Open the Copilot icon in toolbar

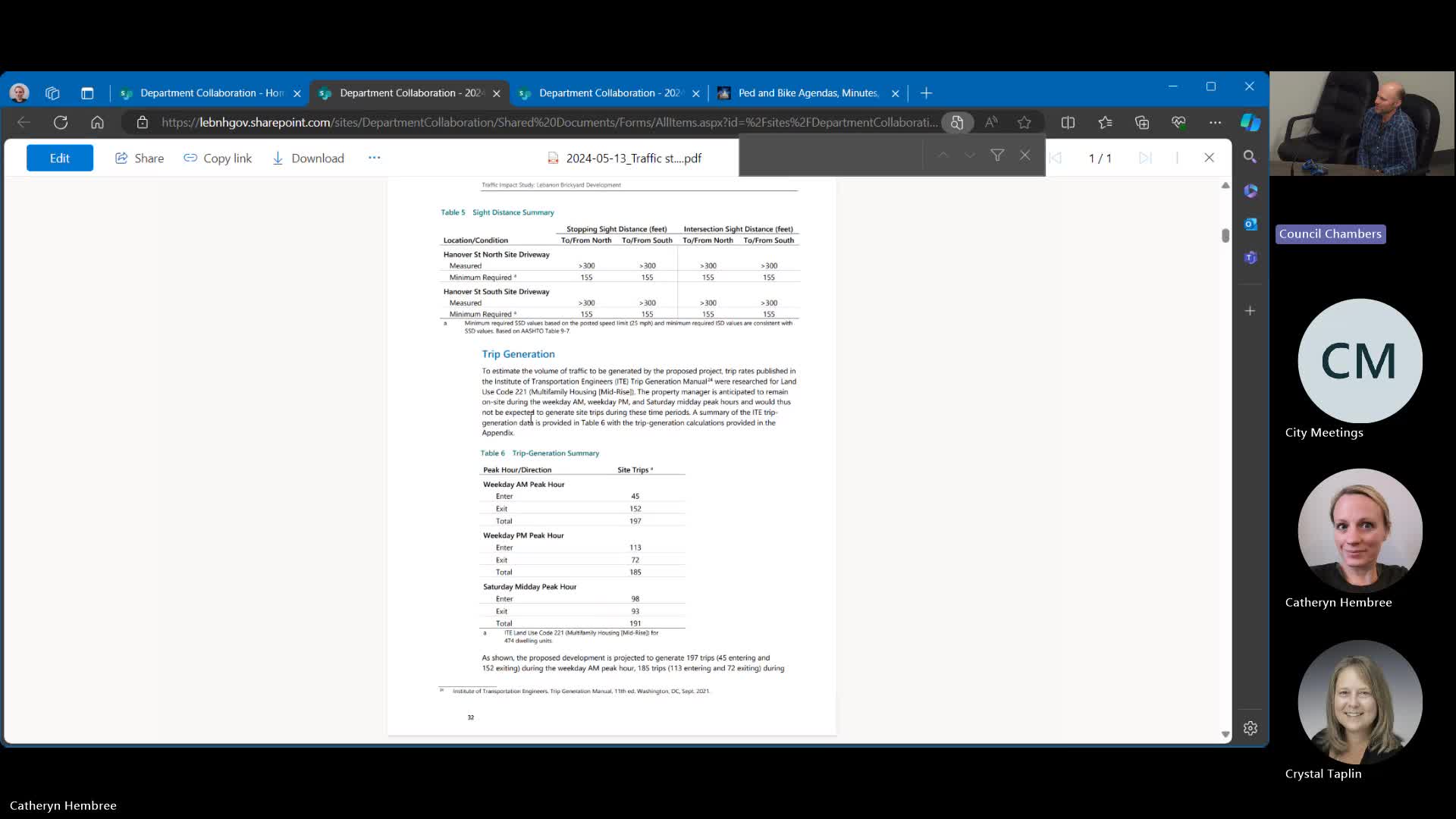pos(1250,122)
